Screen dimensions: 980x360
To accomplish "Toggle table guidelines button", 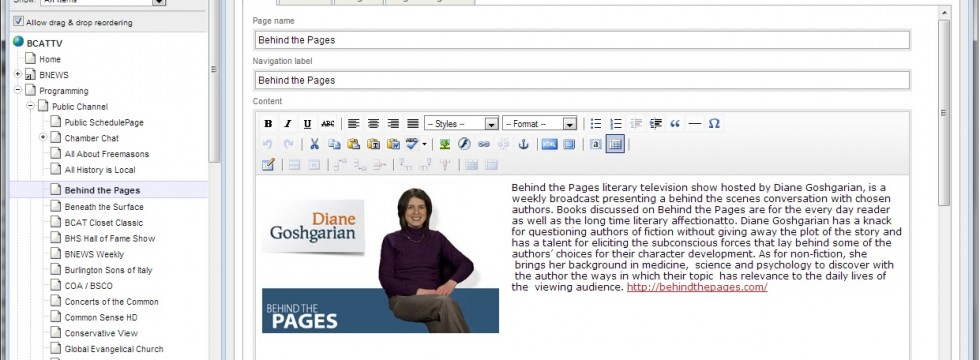I will (x=615, y=144).
